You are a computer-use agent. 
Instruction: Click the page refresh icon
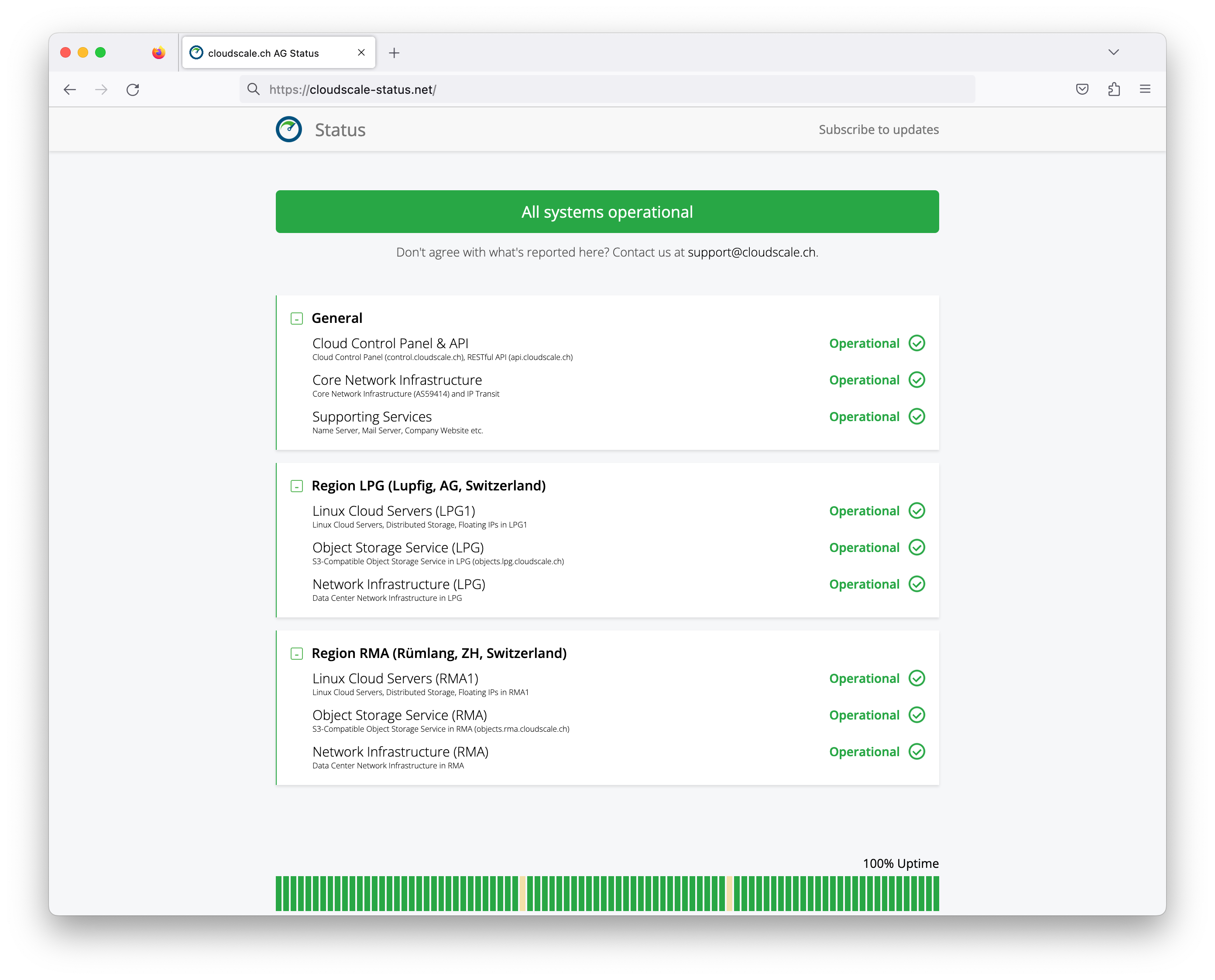(x=134, y=89)
